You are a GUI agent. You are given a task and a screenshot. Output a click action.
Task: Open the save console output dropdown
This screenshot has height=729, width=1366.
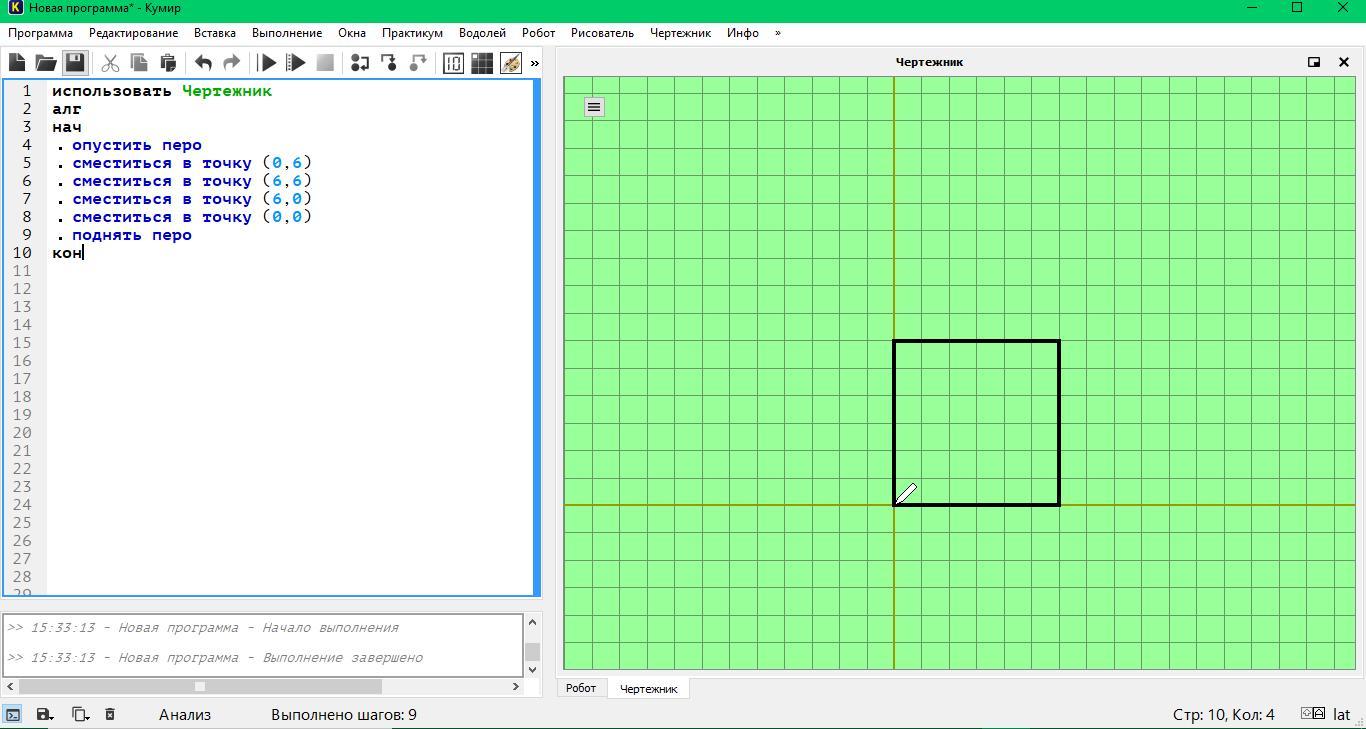coord(45,714)
